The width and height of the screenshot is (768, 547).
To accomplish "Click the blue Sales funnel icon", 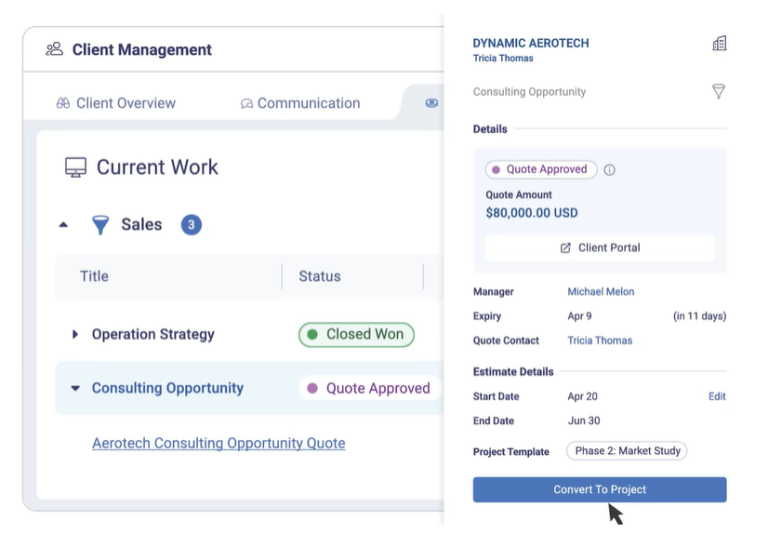I will coord(100,225).
